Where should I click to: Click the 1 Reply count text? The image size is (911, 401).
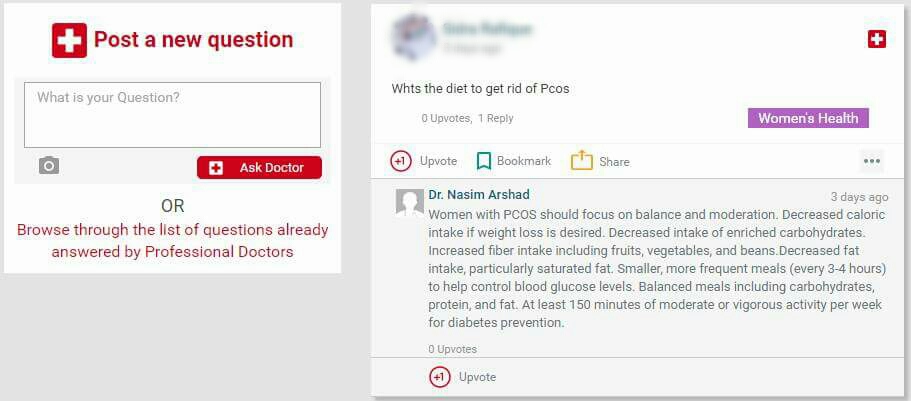click(496, 118)
